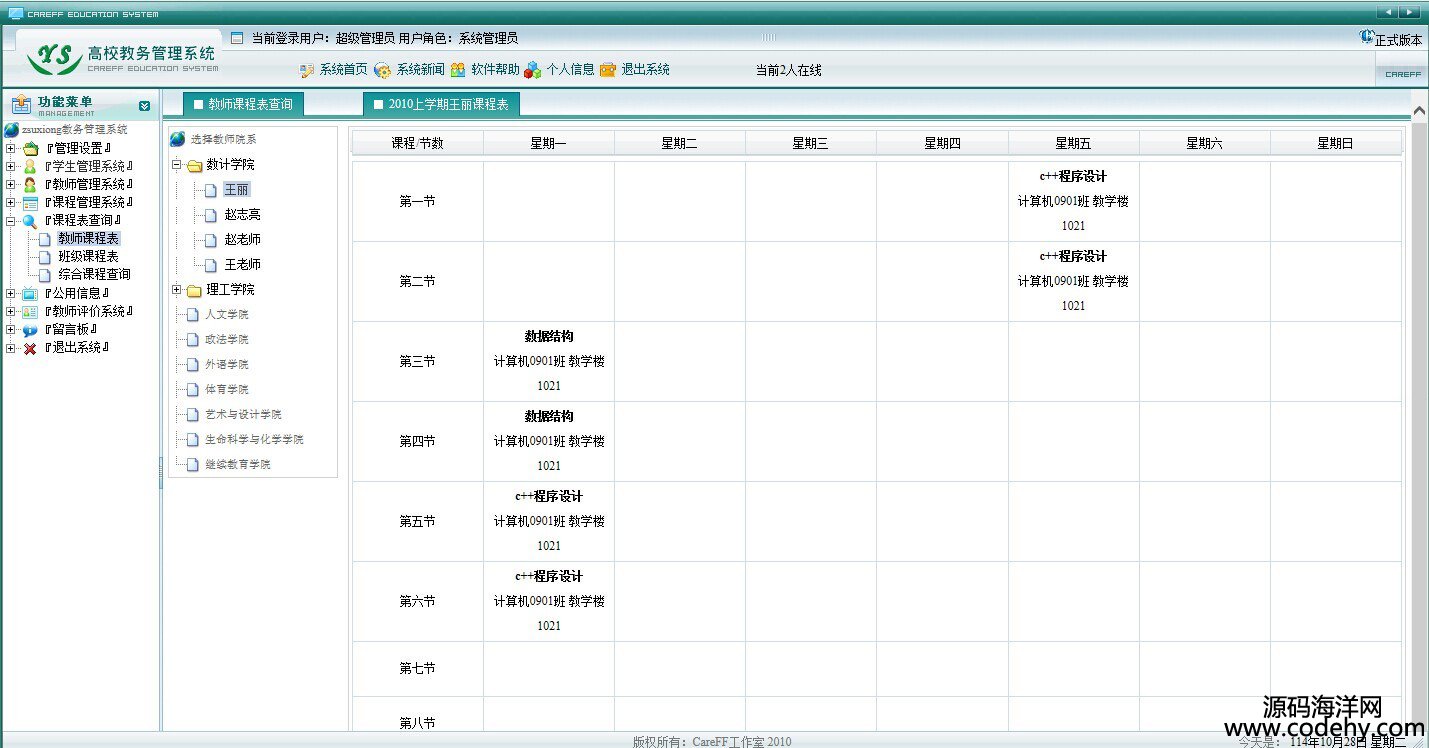
Task: Open 教师课程表 in the menu tree
Action: (x=88, y=239)
